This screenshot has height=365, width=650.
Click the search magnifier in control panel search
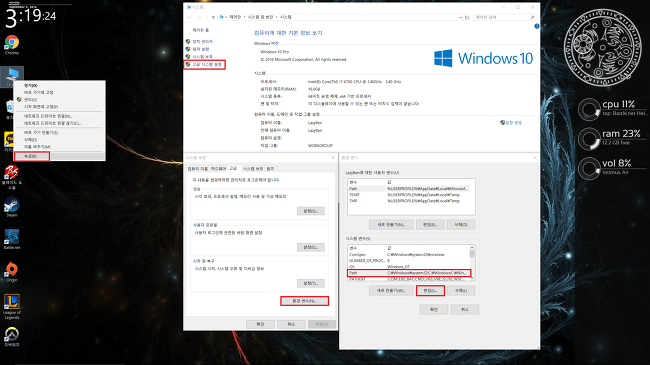tap(532, 17)
